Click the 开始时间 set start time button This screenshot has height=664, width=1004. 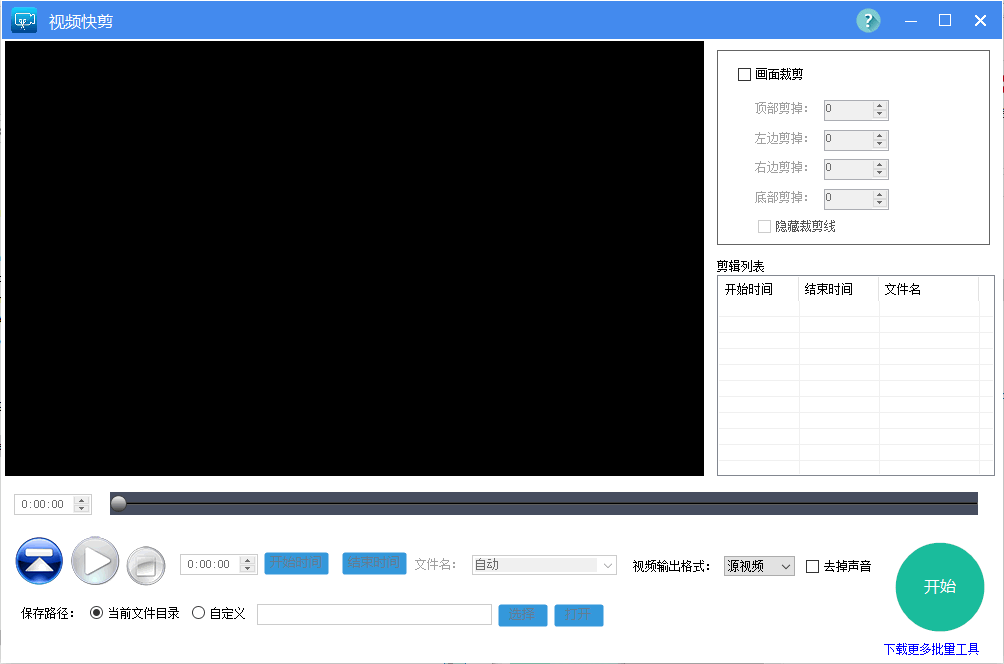click(x=297, y=563)
